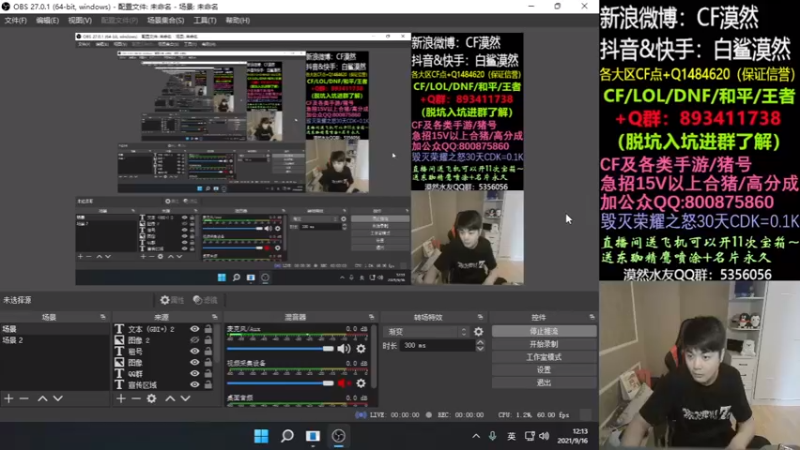Open 麦克风/Aux audio settings gear
This screenshot has width=800, height=450.
click(361, 349)
